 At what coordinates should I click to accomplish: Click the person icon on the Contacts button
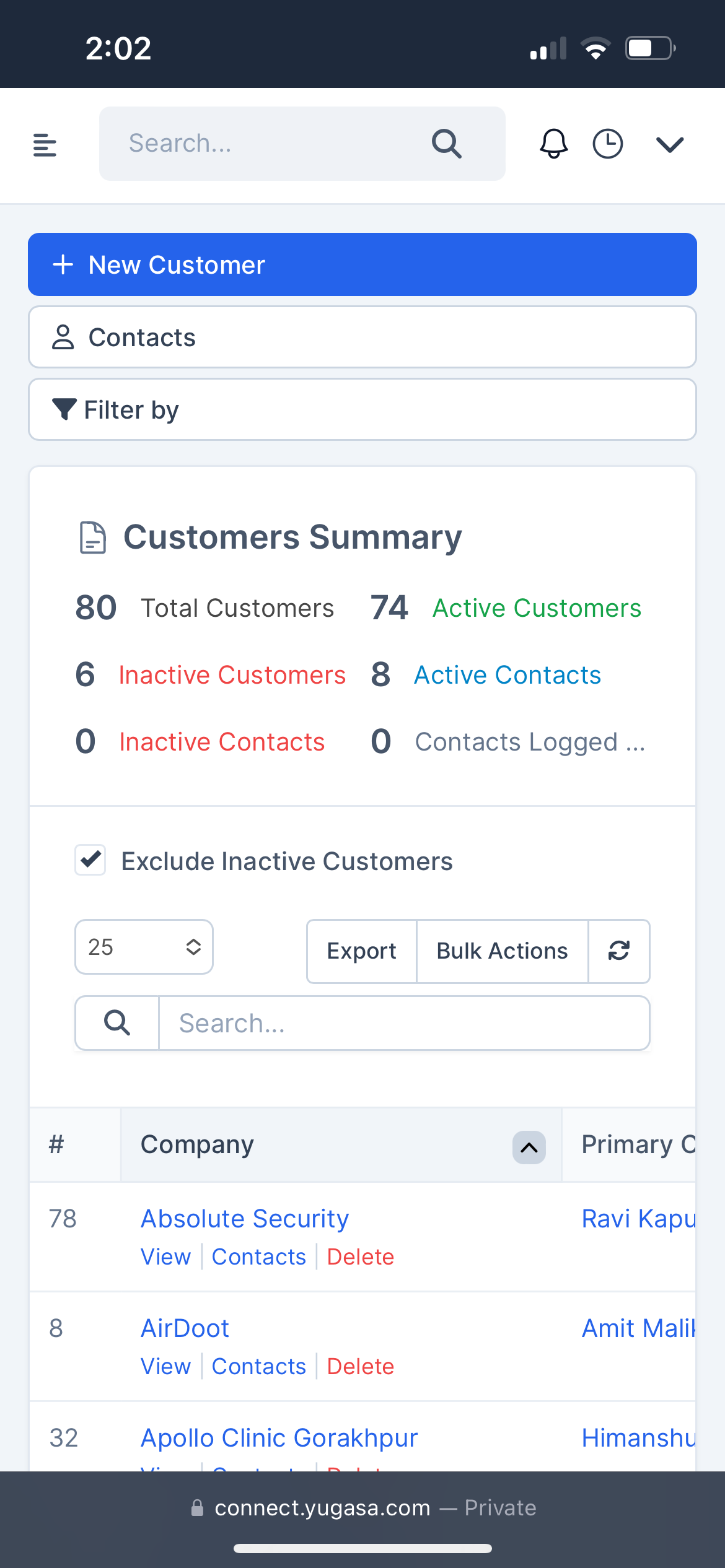coord(63,336)
